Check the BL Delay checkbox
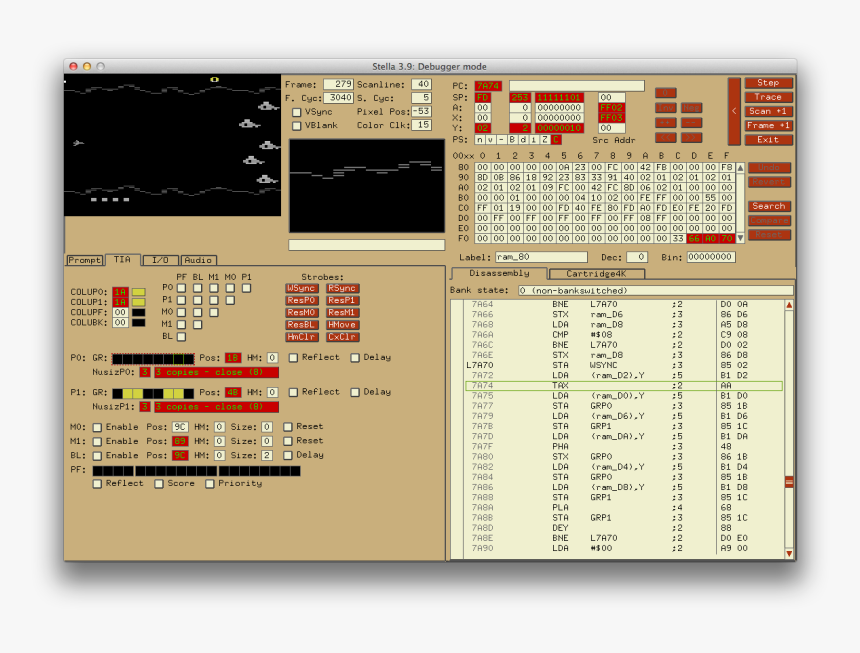 click(287, 455)
